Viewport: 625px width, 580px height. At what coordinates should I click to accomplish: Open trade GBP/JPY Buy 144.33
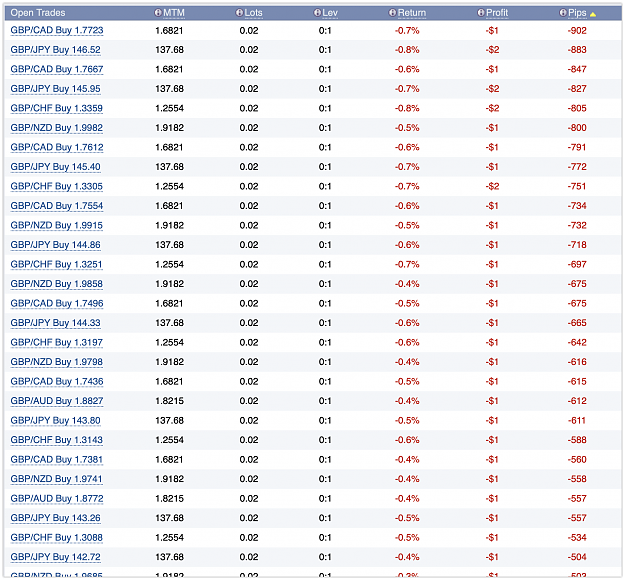(x=55, y=323)
